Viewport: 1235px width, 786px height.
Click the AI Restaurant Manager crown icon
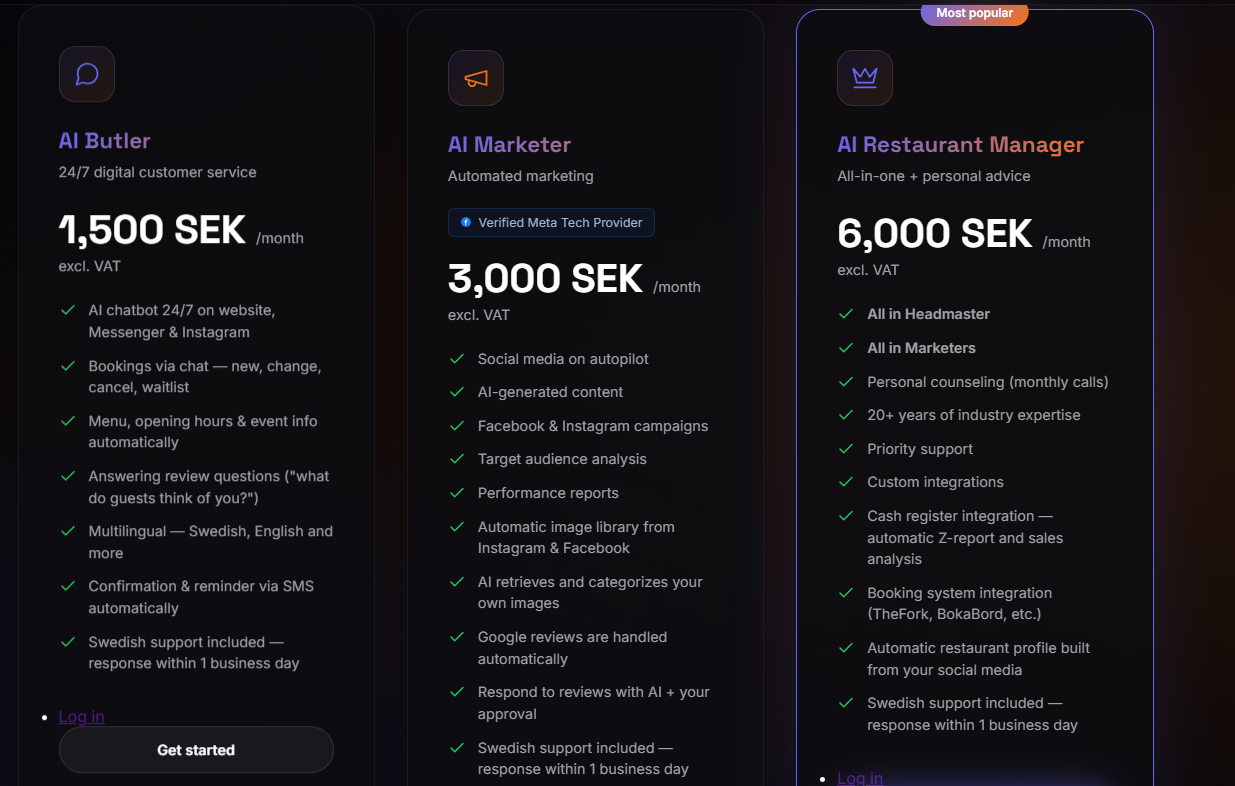click(865, 78)
